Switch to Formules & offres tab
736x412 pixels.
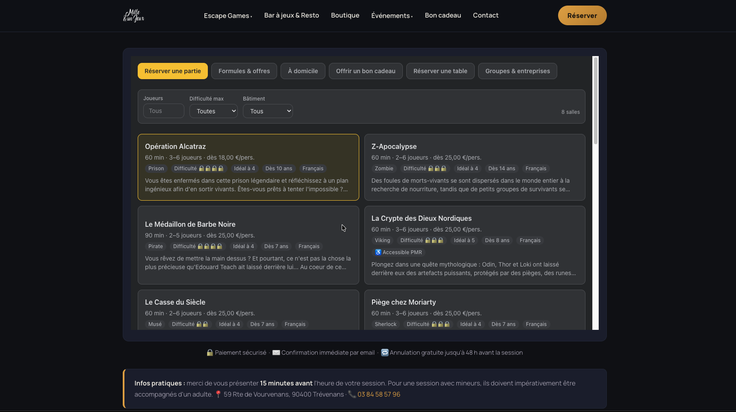tap(244, 71)
